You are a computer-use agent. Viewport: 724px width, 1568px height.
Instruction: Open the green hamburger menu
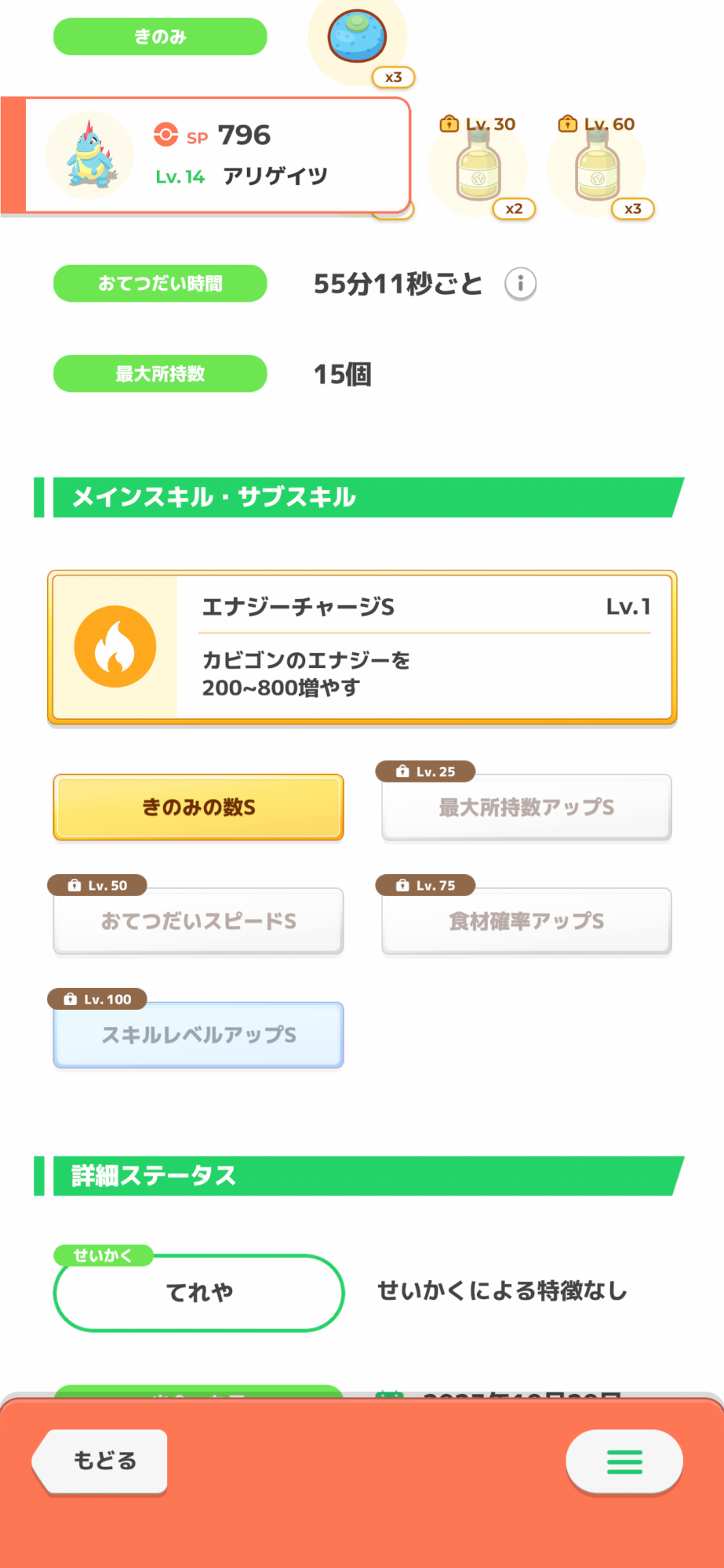click(x=624, y=1461)
